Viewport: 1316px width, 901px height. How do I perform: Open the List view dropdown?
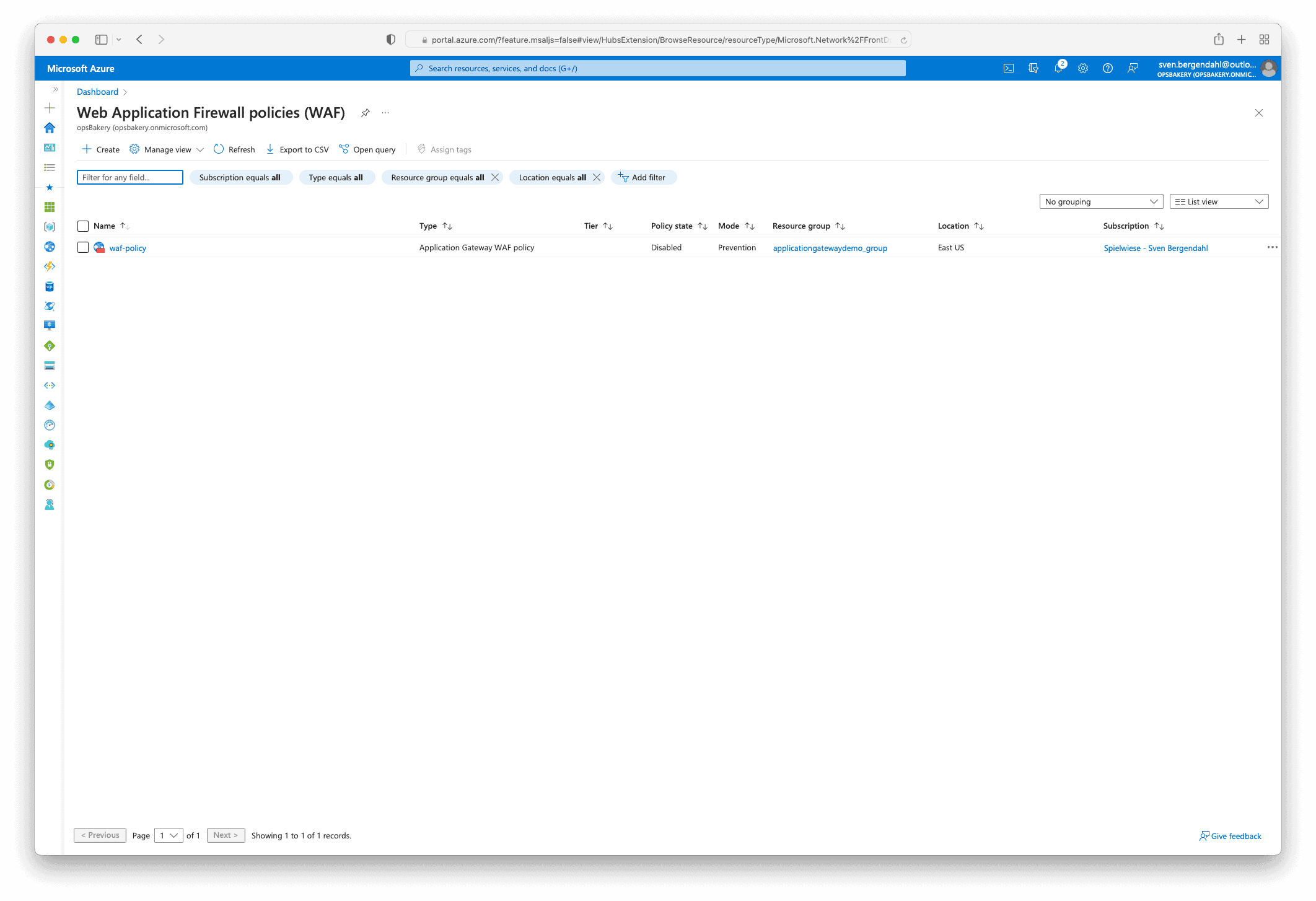1218,201
